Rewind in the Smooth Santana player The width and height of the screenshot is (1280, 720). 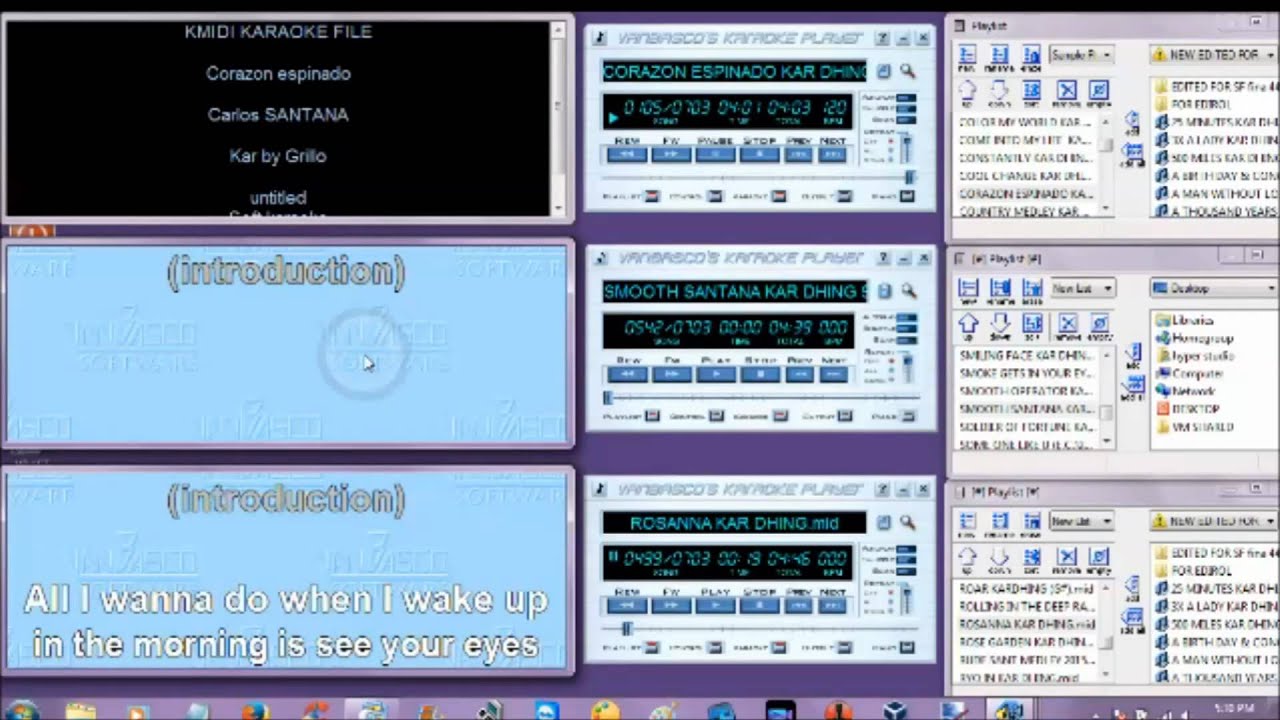tap(628, 374)
